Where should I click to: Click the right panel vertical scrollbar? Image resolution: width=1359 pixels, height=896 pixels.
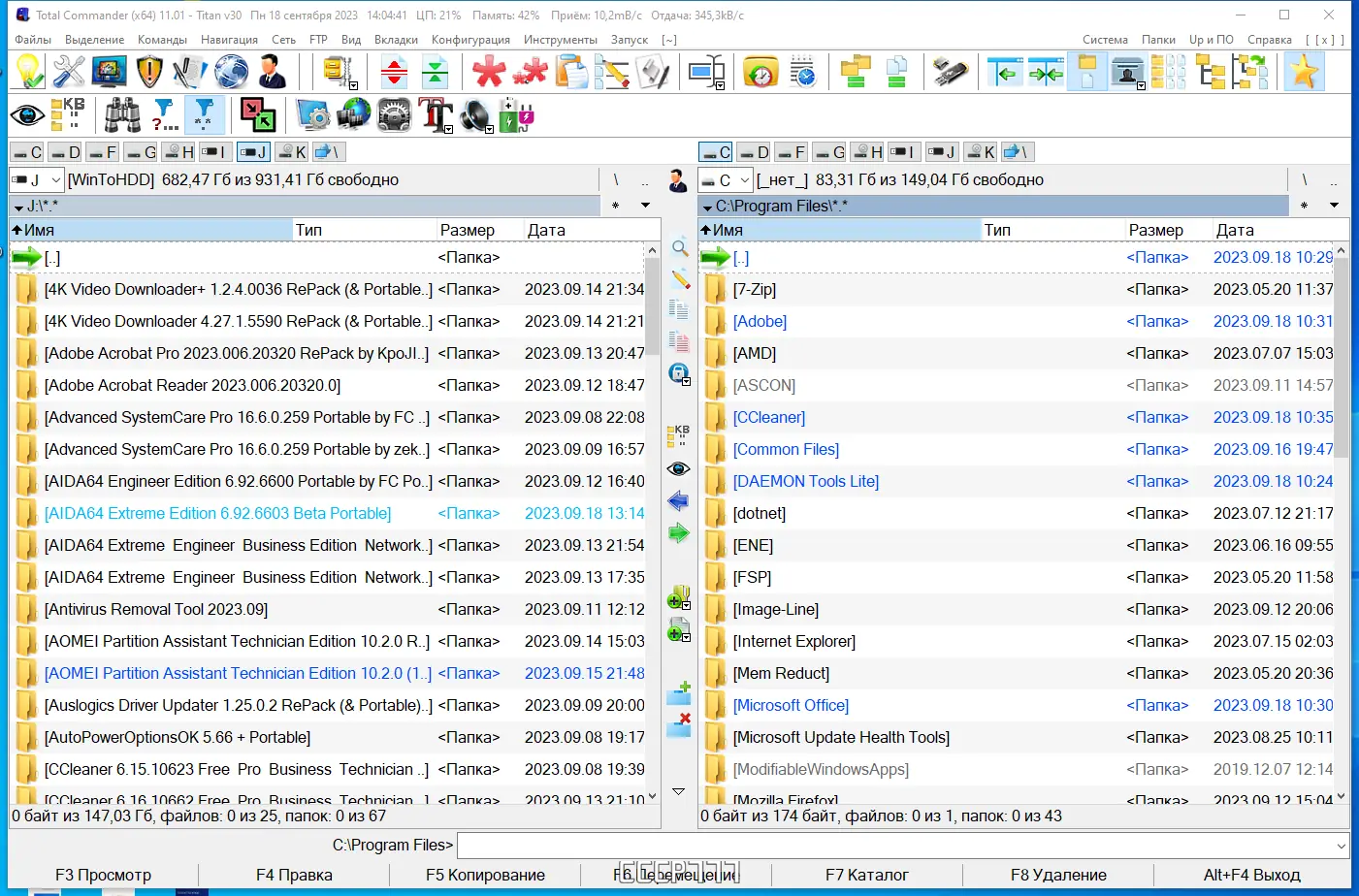pyautogui.click(x=1342, y=523)
